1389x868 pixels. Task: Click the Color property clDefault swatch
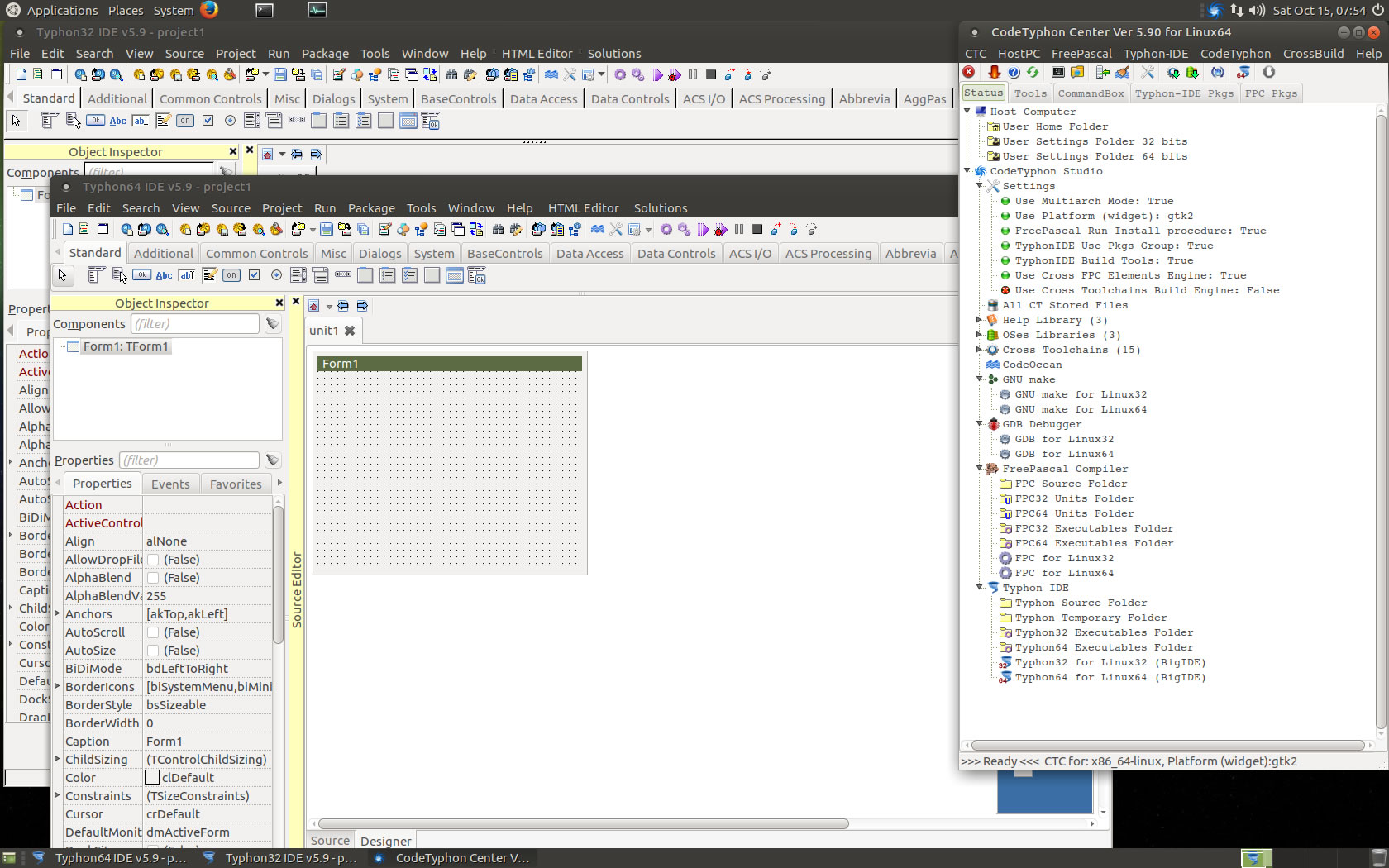point(152,778)
